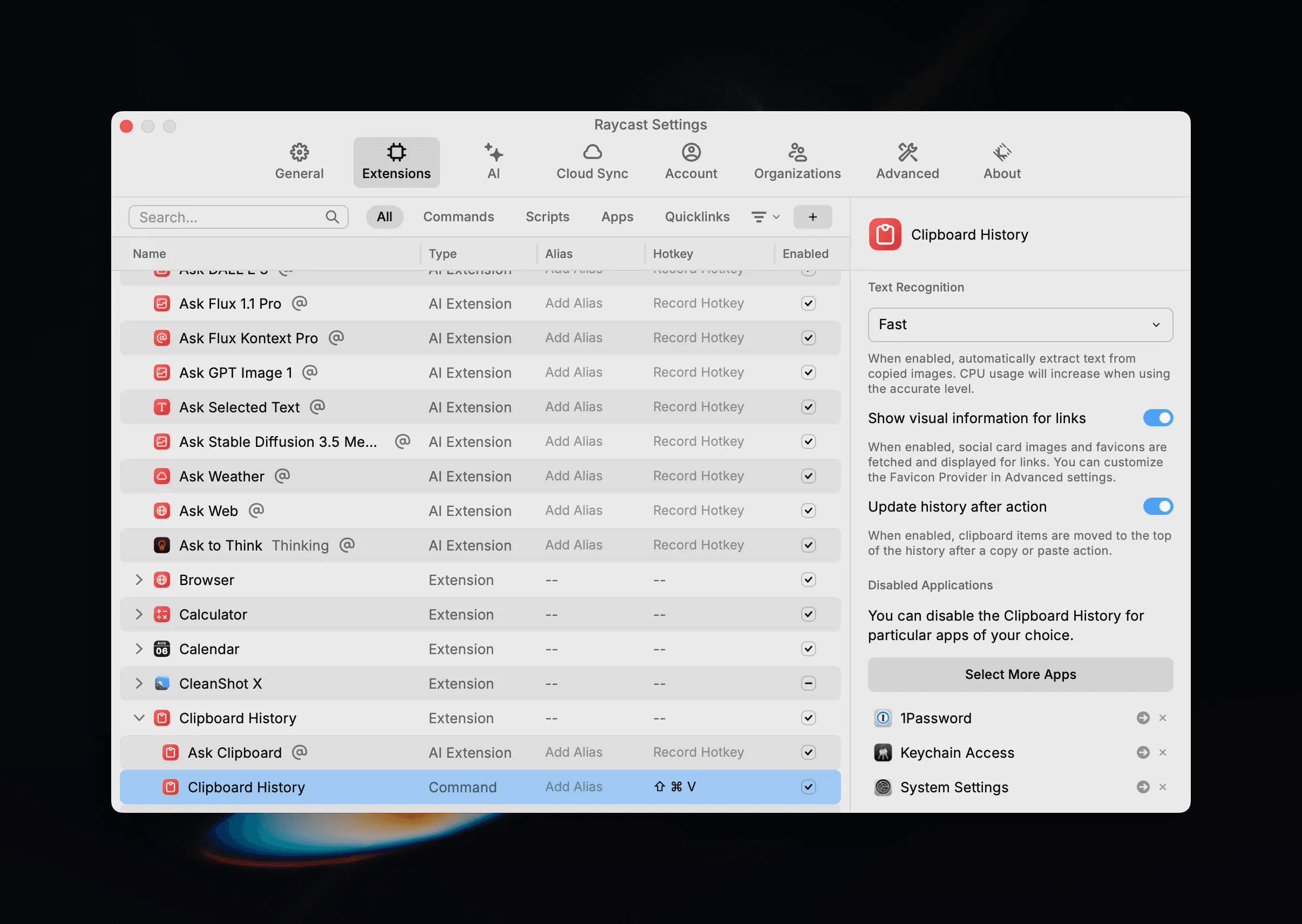Open the Cloud Sync tab
The width and height of the screenshot is (1302, 924).
[592, 162]
